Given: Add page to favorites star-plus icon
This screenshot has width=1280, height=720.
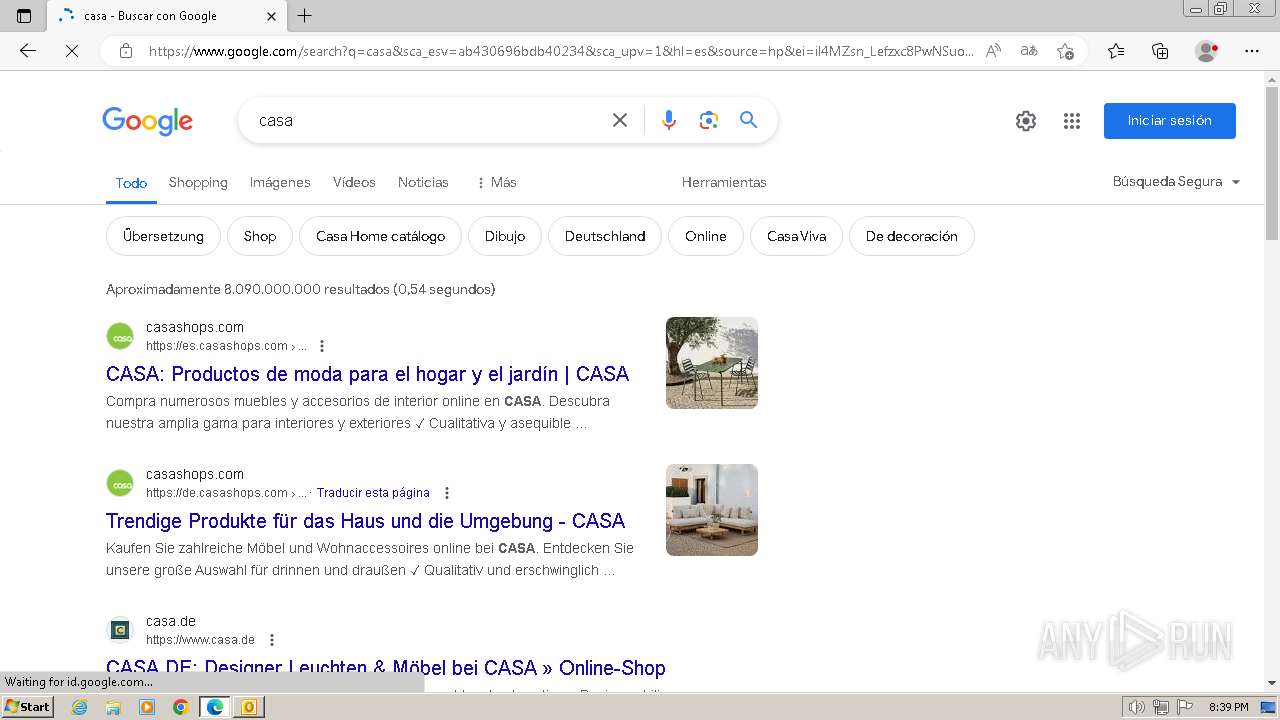Looking at the screenshot, I should point(1065,51).
